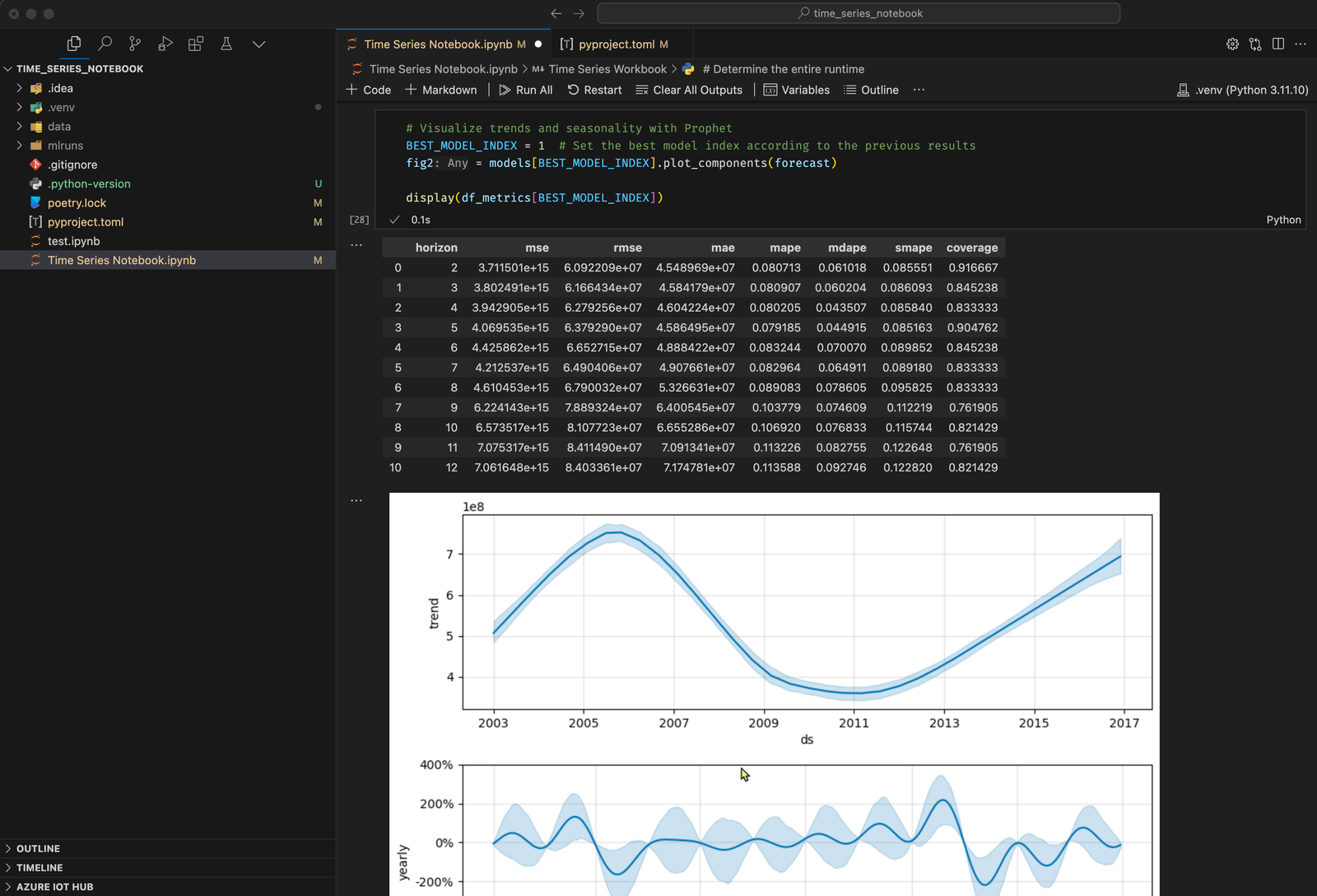The image size is (1317, 896).
Task: Split the editor using the split layout icon
Action: 1277,44
